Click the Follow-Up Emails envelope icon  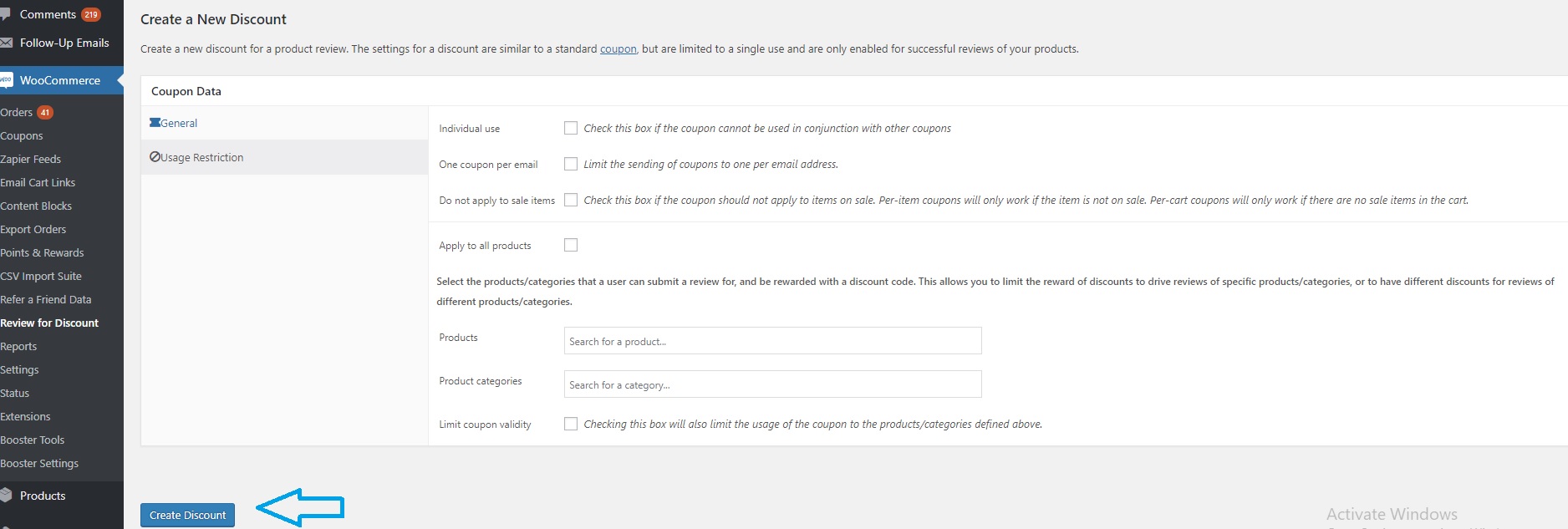tap(5, 43)
